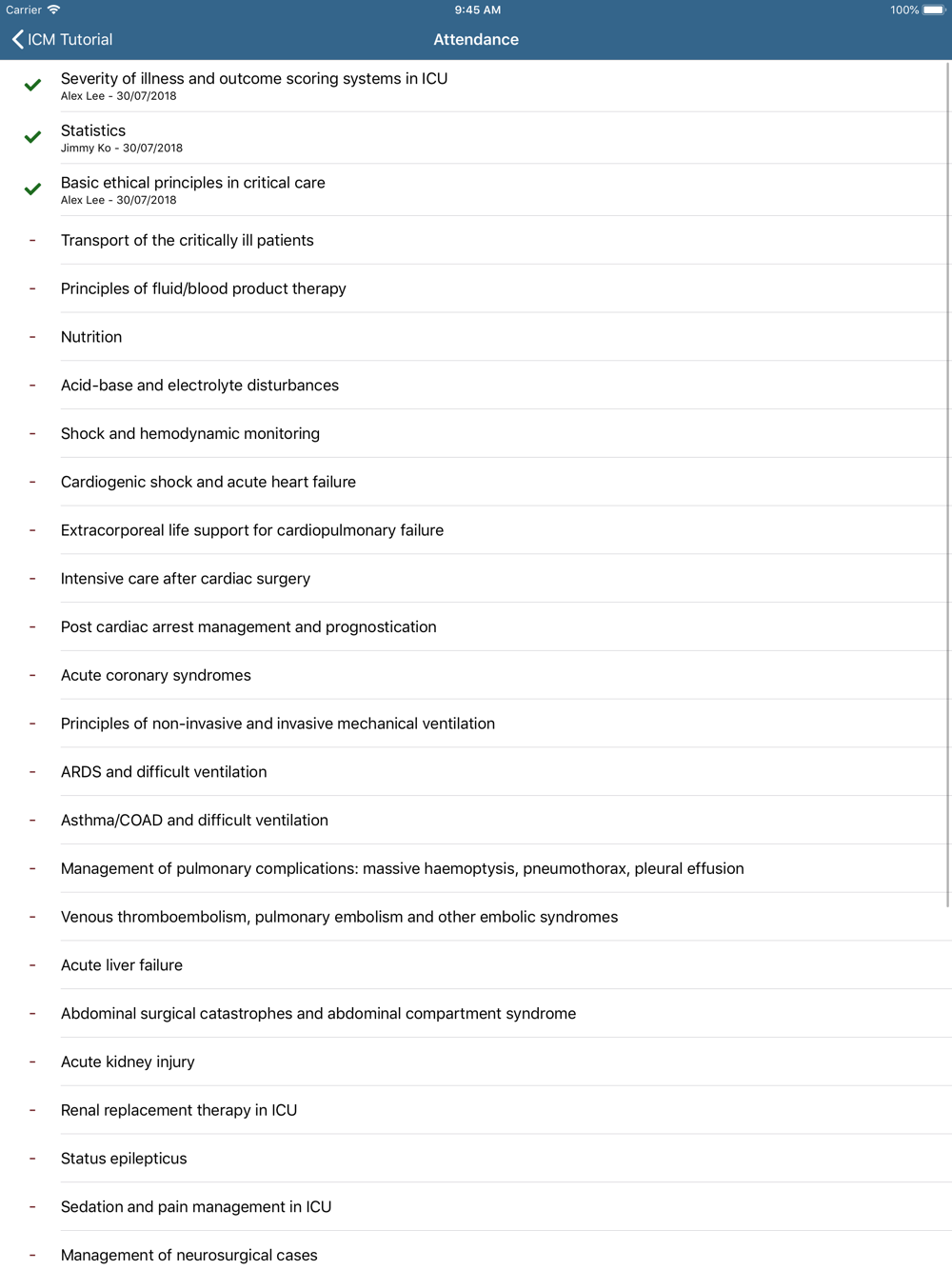Choose Sedation and pain management in ICU

pos(196,1207)
